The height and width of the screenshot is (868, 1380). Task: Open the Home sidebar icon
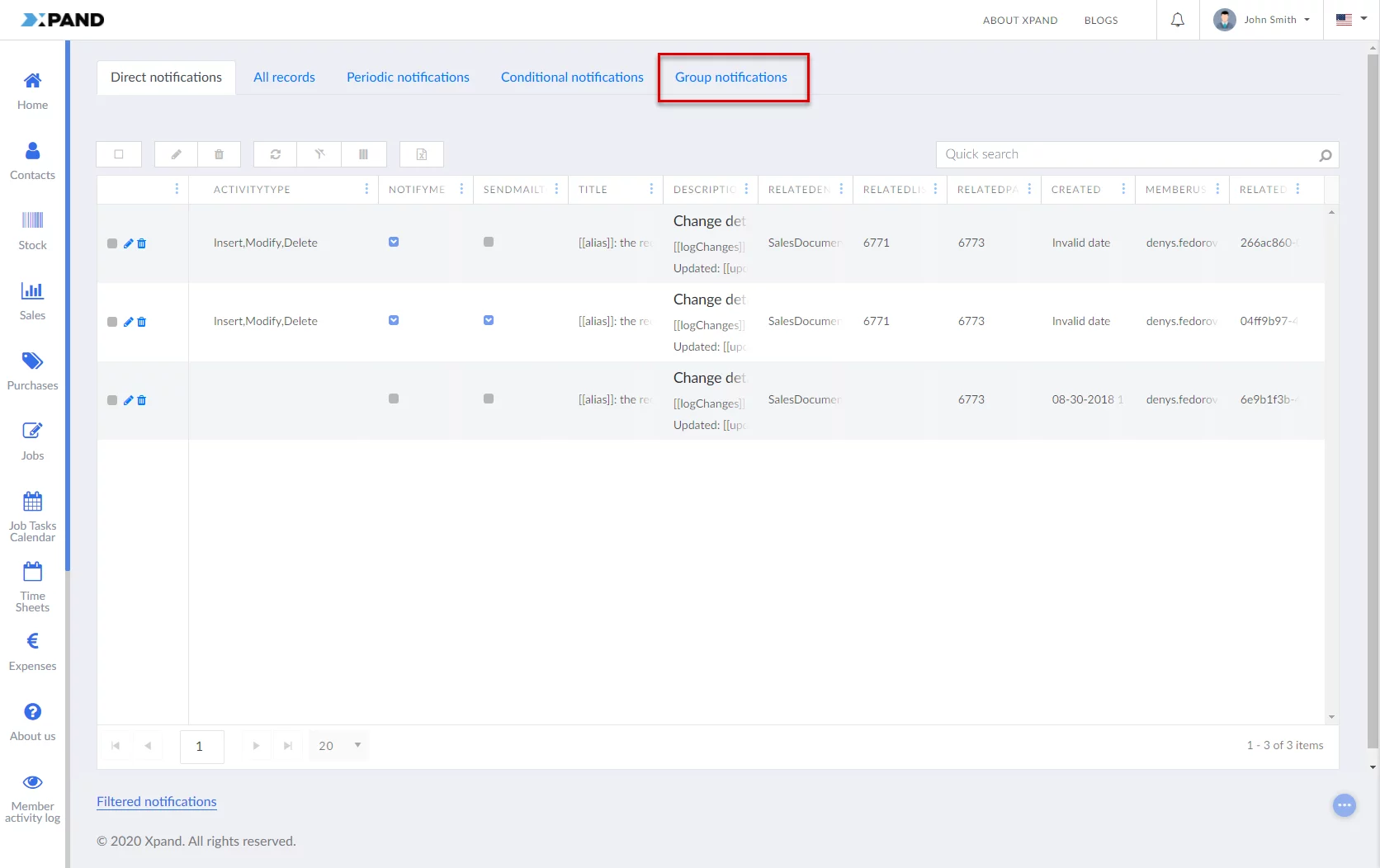click(32, 81)
